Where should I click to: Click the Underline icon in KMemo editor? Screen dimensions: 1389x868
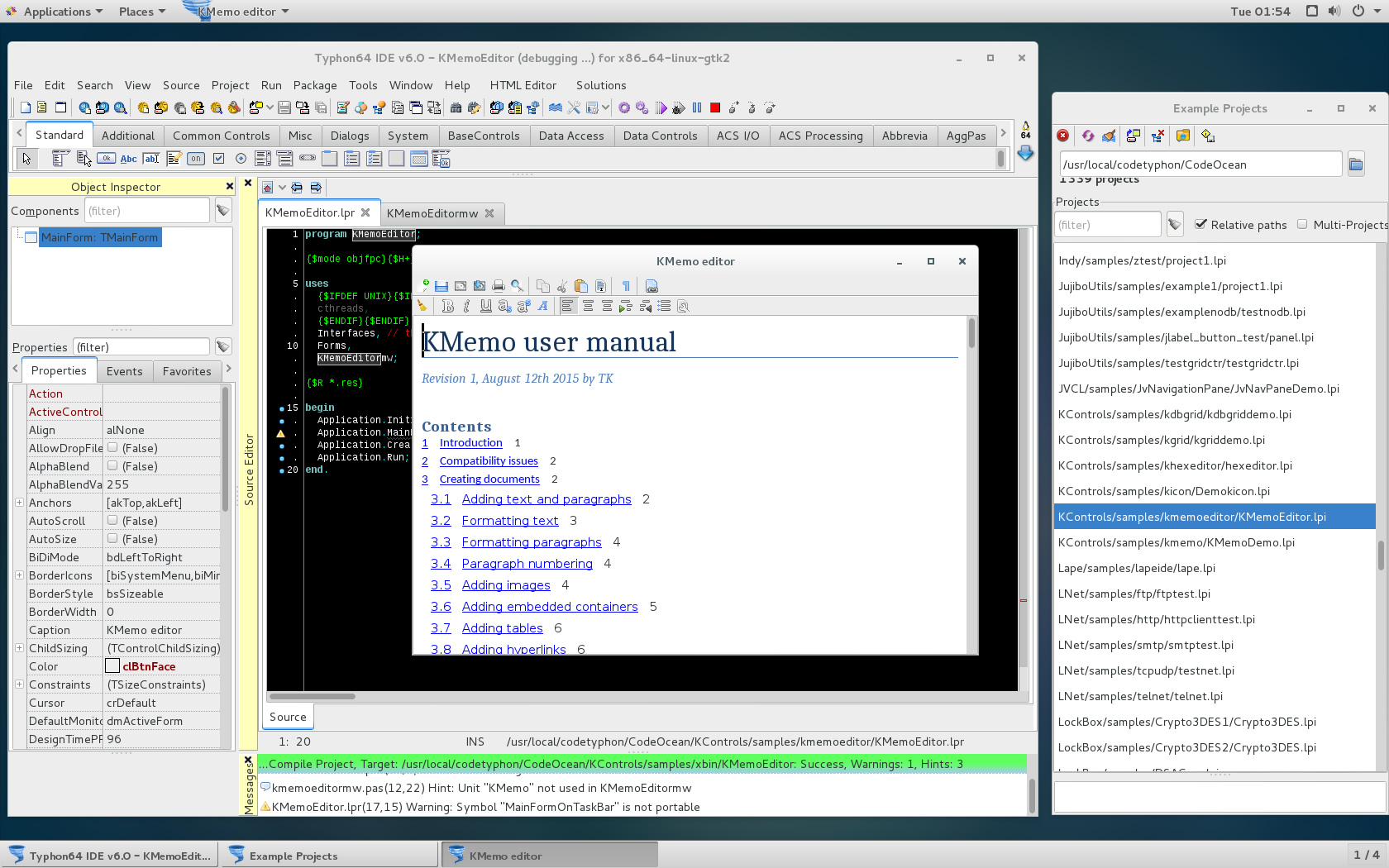click(x=486, y=306)
